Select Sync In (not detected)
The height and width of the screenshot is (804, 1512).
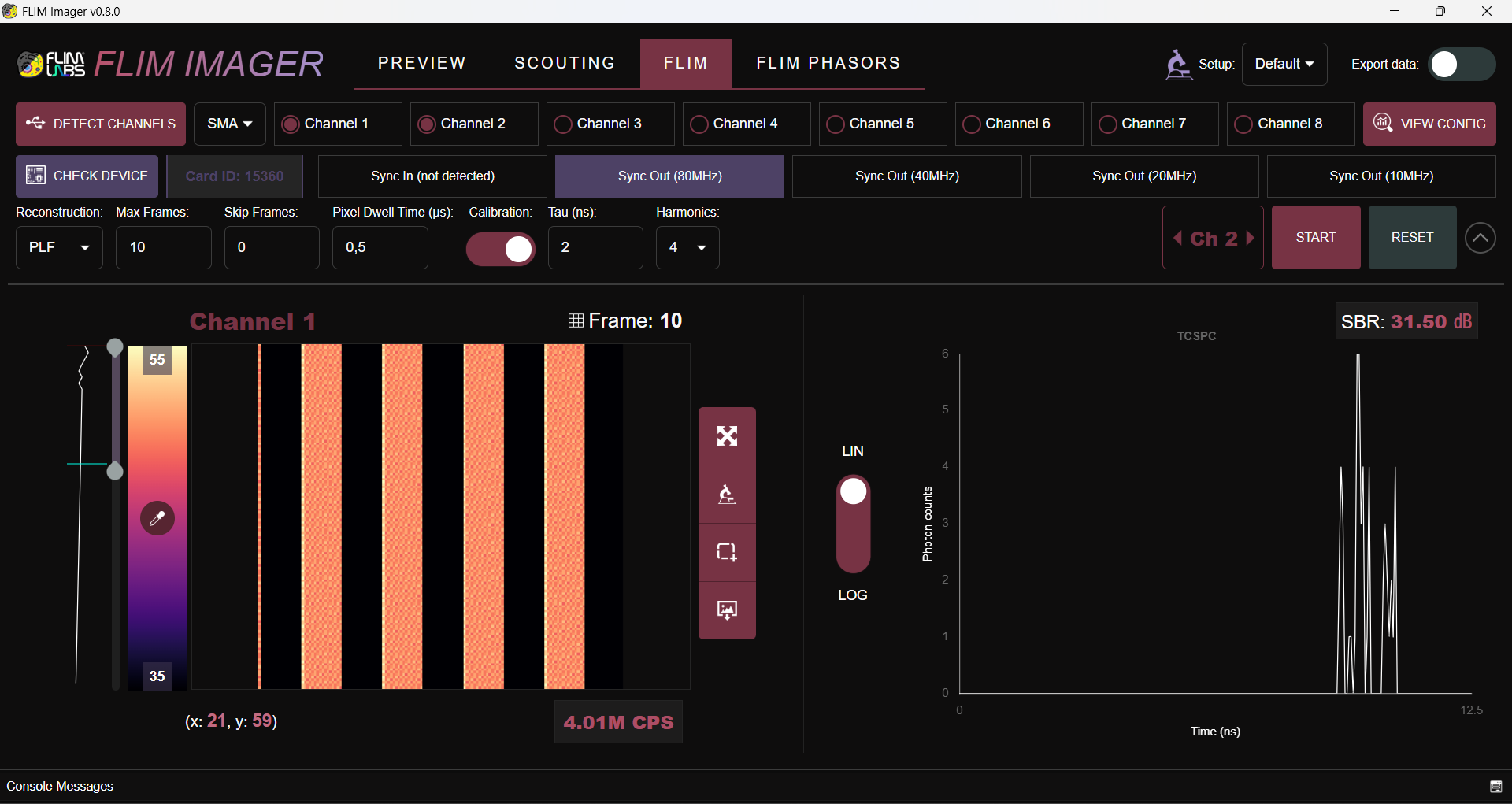(x=432, y=176)
